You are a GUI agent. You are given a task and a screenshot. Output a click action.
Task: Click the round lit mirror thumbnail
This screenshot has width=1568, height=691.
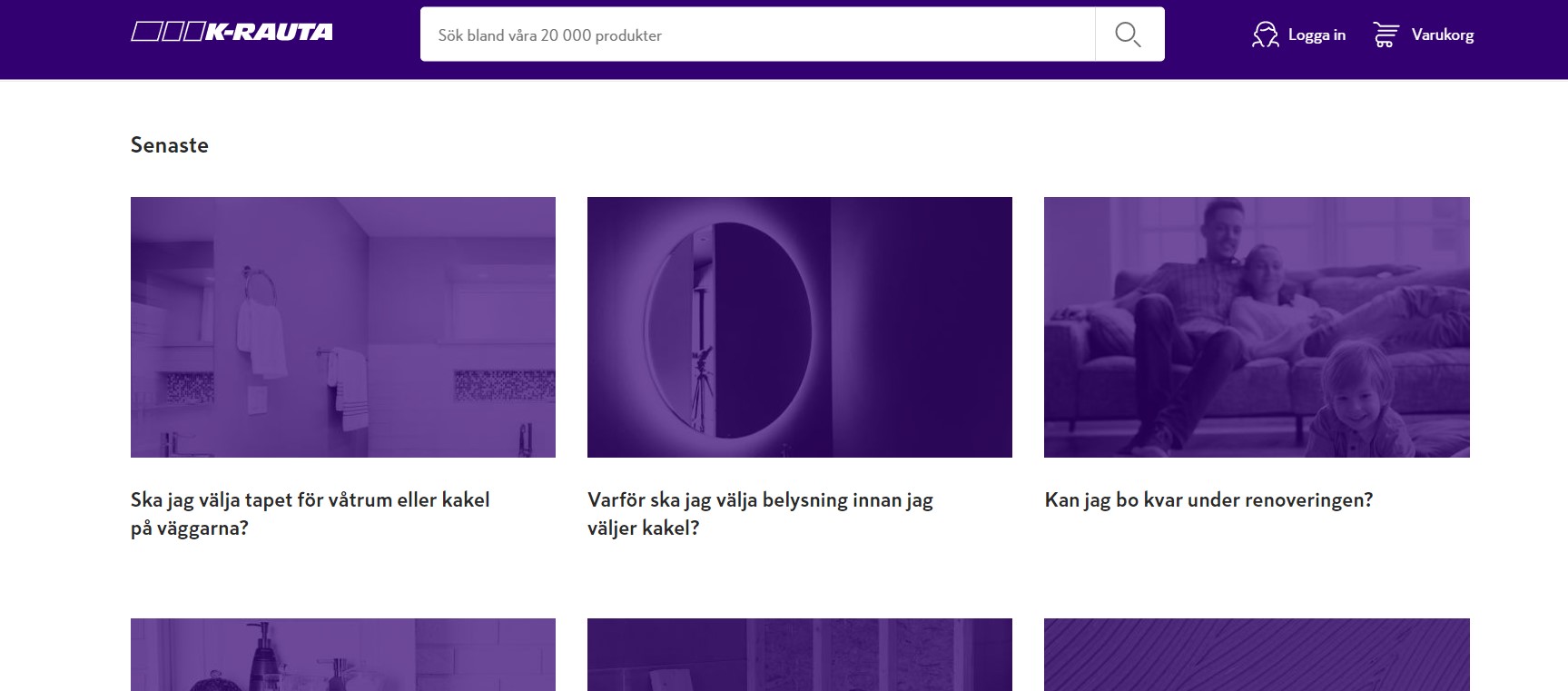(800, 327)
